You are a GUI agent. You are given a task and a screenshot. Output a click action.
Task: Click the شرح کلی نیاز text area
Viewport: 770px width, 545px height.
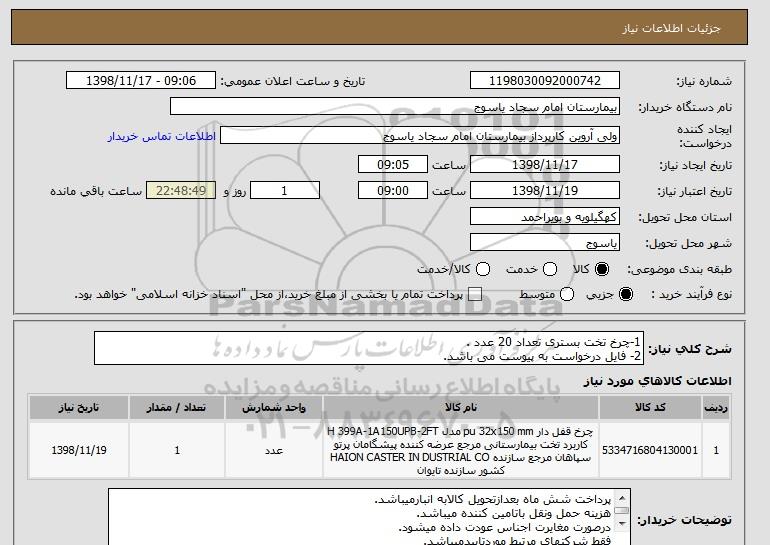[369, 349]
